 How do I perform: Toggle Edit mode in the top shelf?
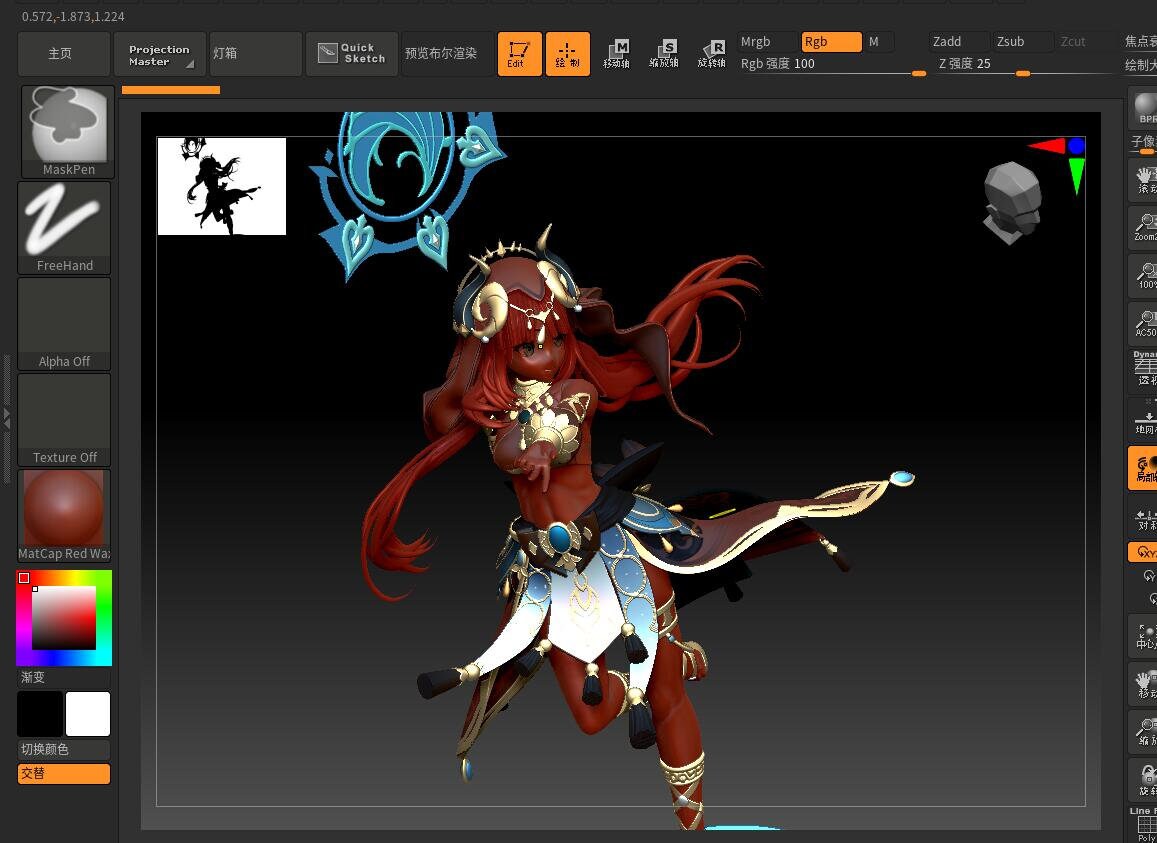(519, 53)
